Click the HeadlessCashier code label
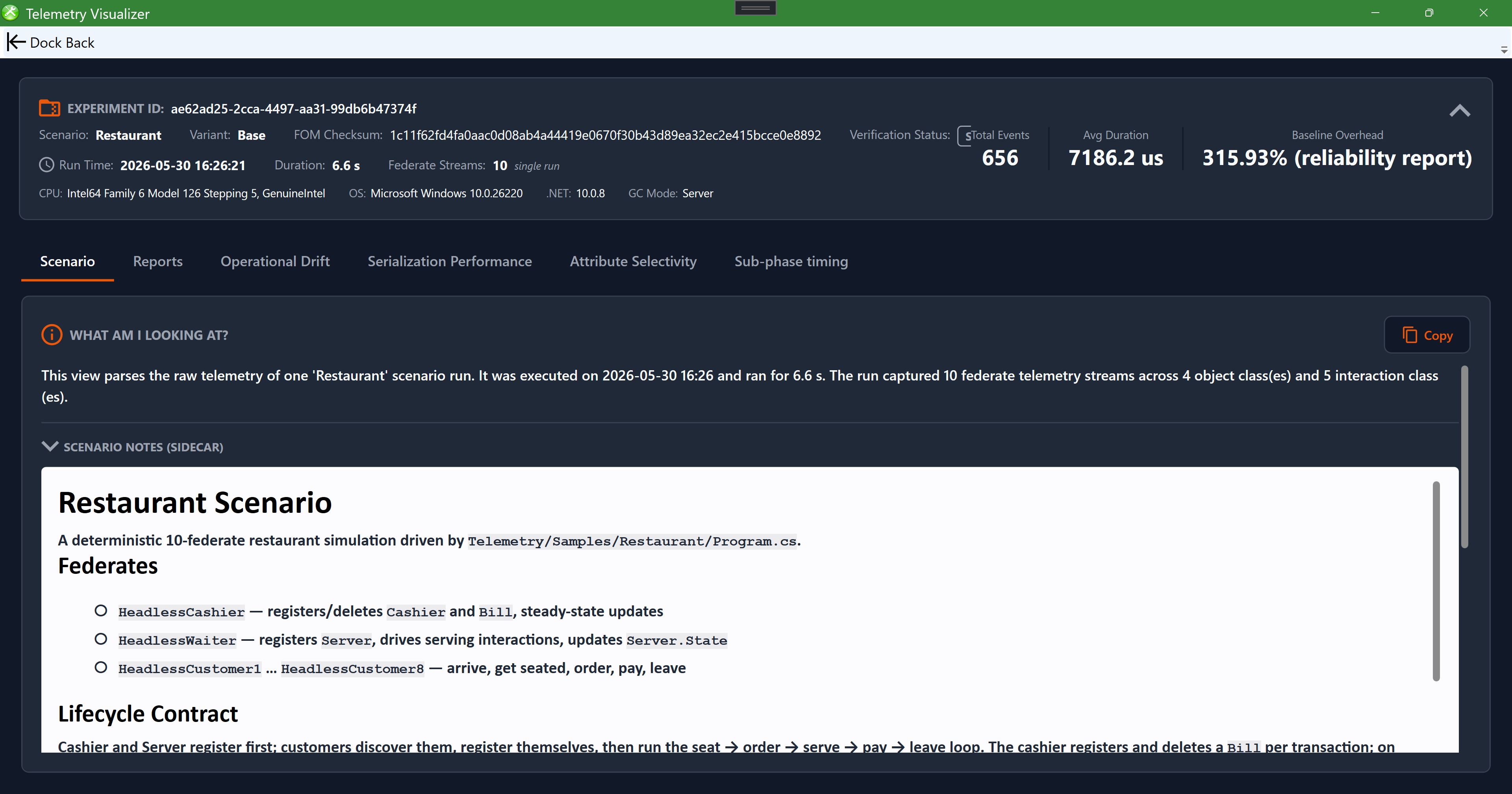 [182, 612]
